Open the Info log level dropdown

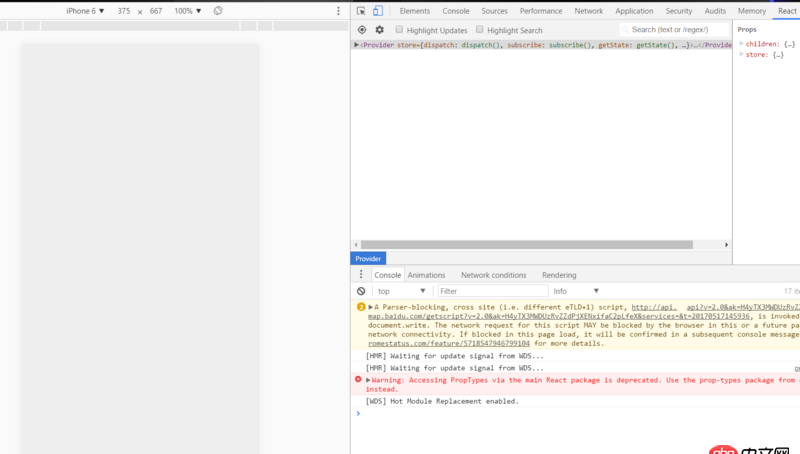[x=576, y=291]
